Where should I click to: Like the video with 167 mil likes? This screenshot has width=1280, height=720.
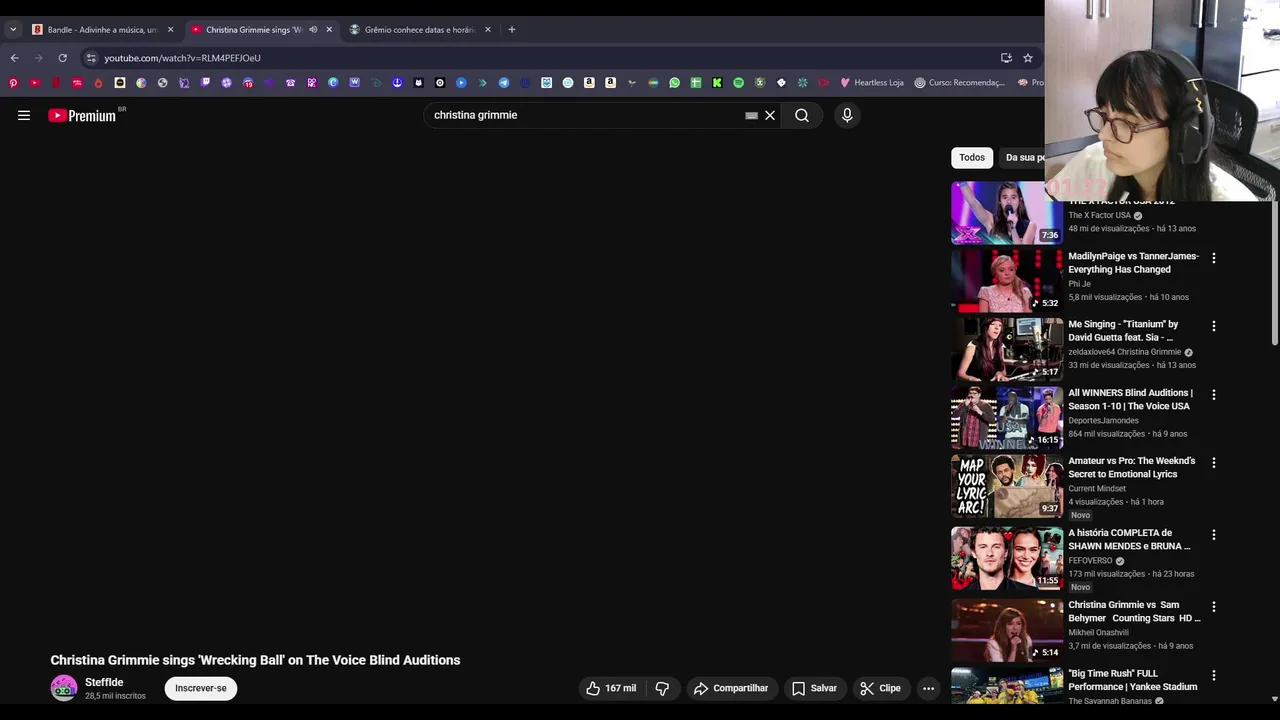click(611, 688)
